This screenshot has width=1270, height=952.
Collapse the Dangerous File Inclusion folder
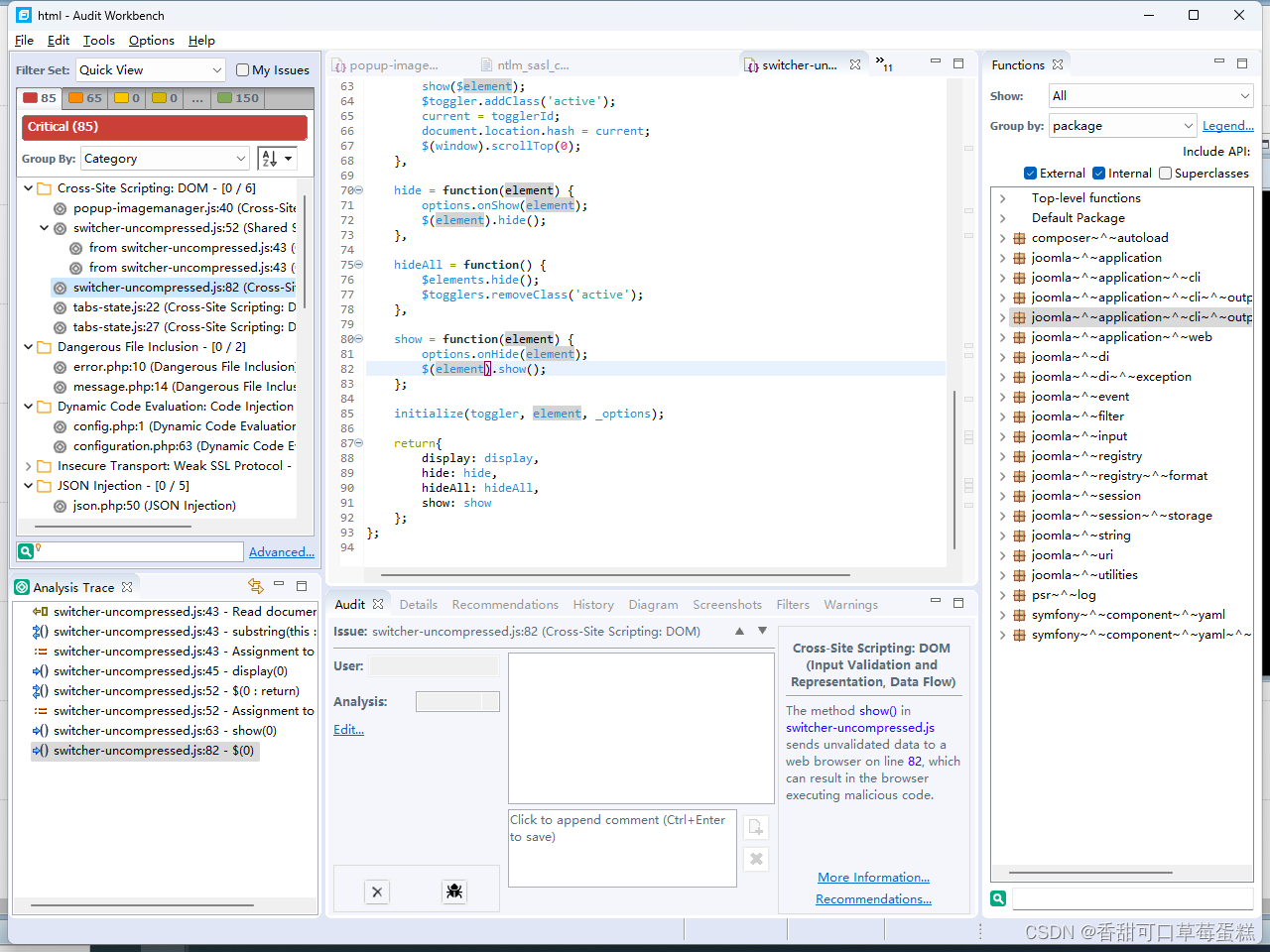pyautogui.click(x=28, y=347)
